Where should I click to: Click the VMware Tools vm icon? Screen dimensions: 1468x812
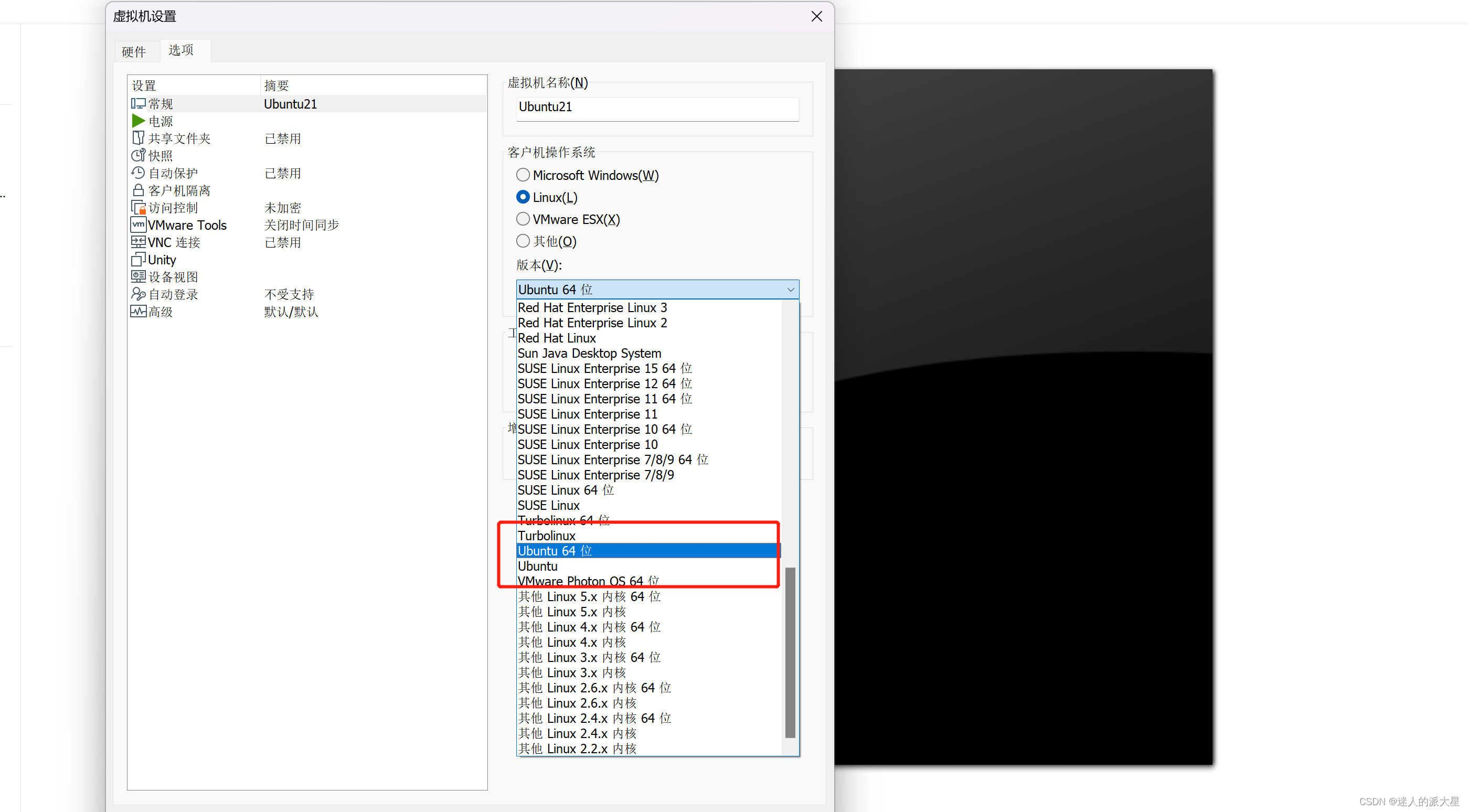tap(138, 225)
